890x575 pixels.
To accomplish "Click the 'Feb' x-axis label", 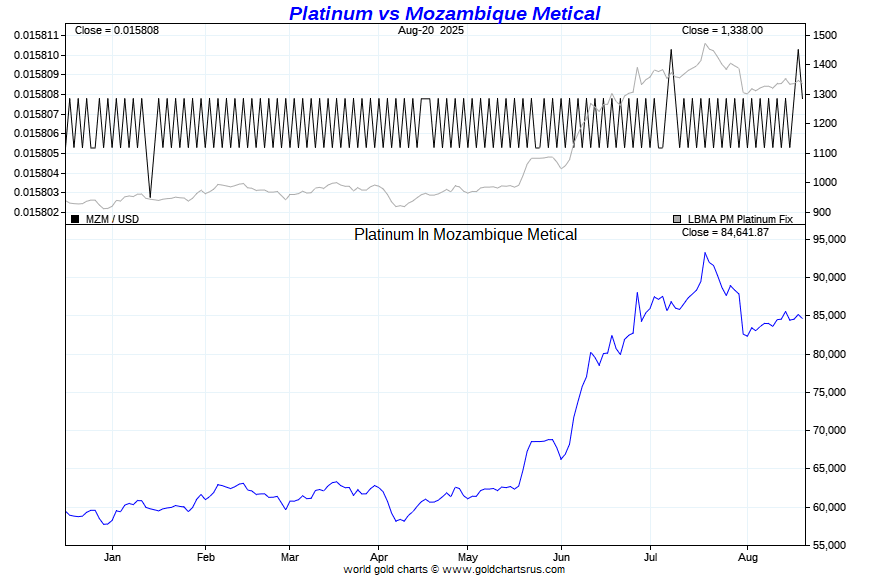I will tap(205, 557).
